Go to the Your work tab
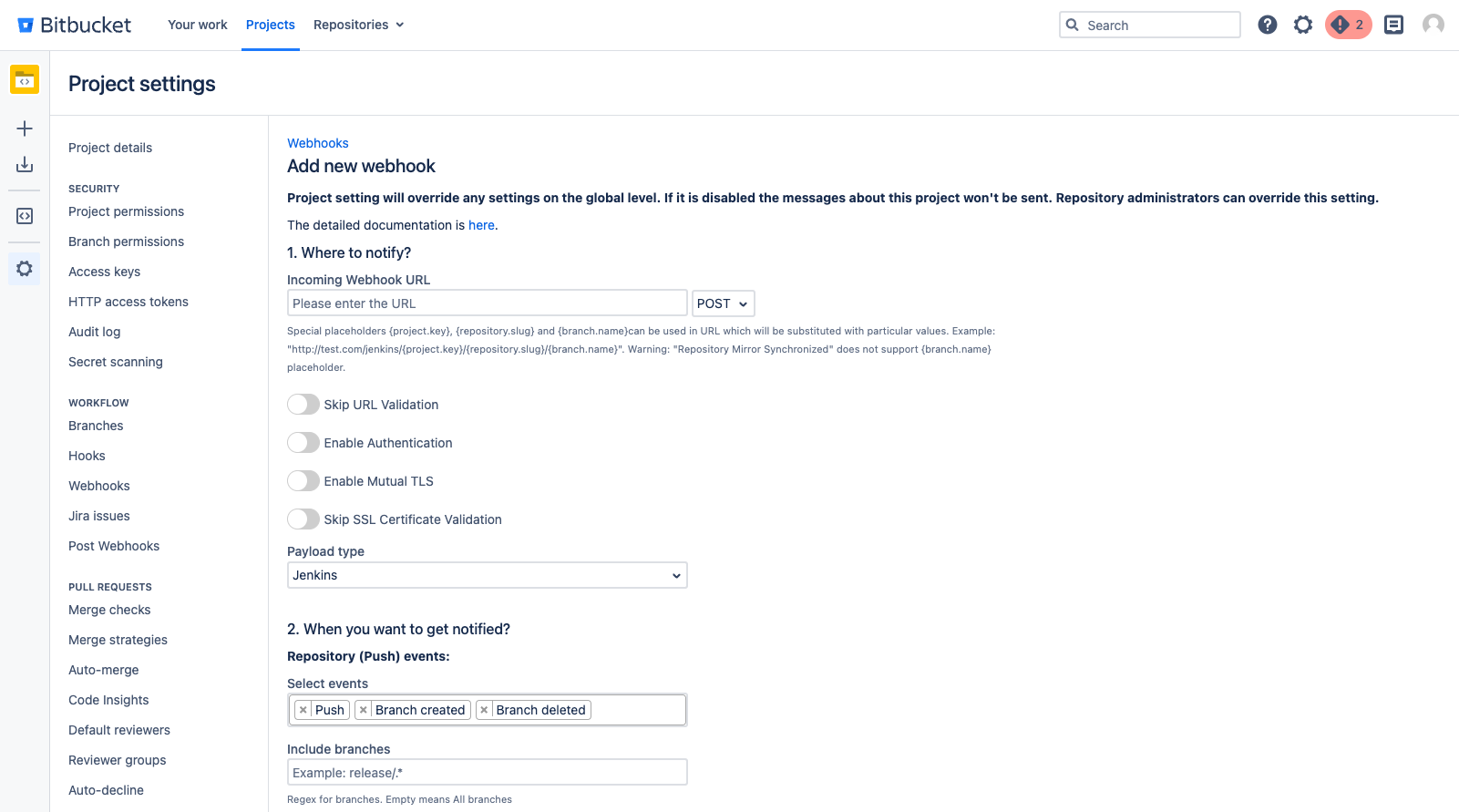 198,25
